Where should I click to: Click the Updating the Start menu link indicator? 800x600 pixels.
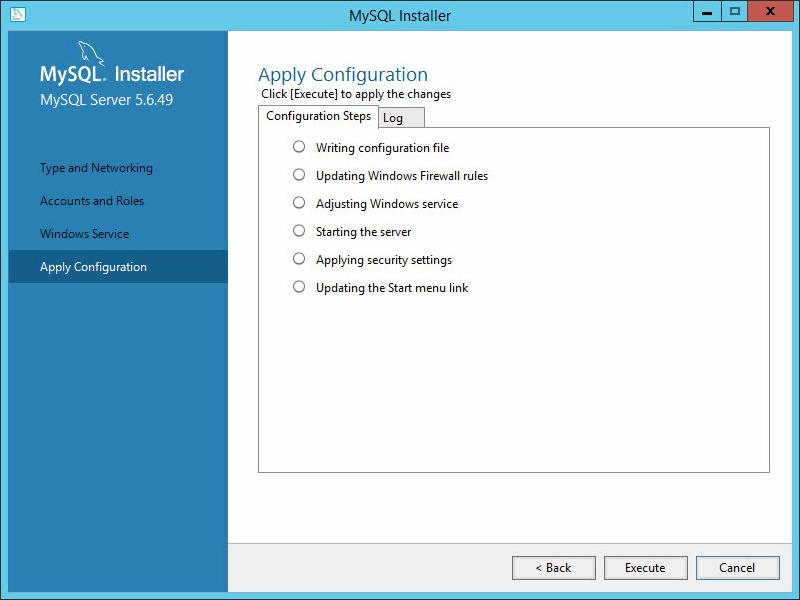299,287
